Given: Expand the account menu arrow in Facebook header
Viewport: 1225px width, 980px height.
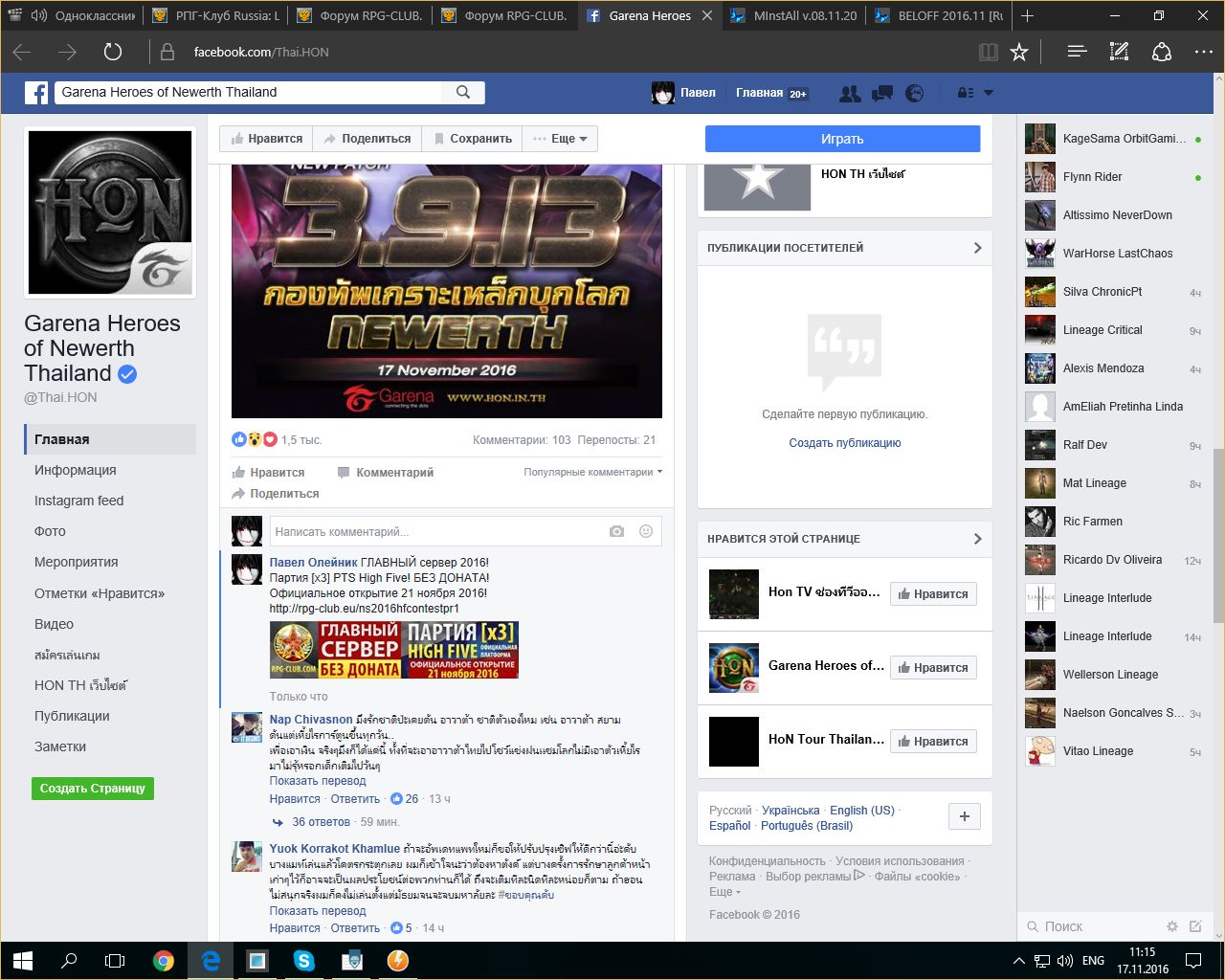Looking at the screenshot, I should 989,93.
